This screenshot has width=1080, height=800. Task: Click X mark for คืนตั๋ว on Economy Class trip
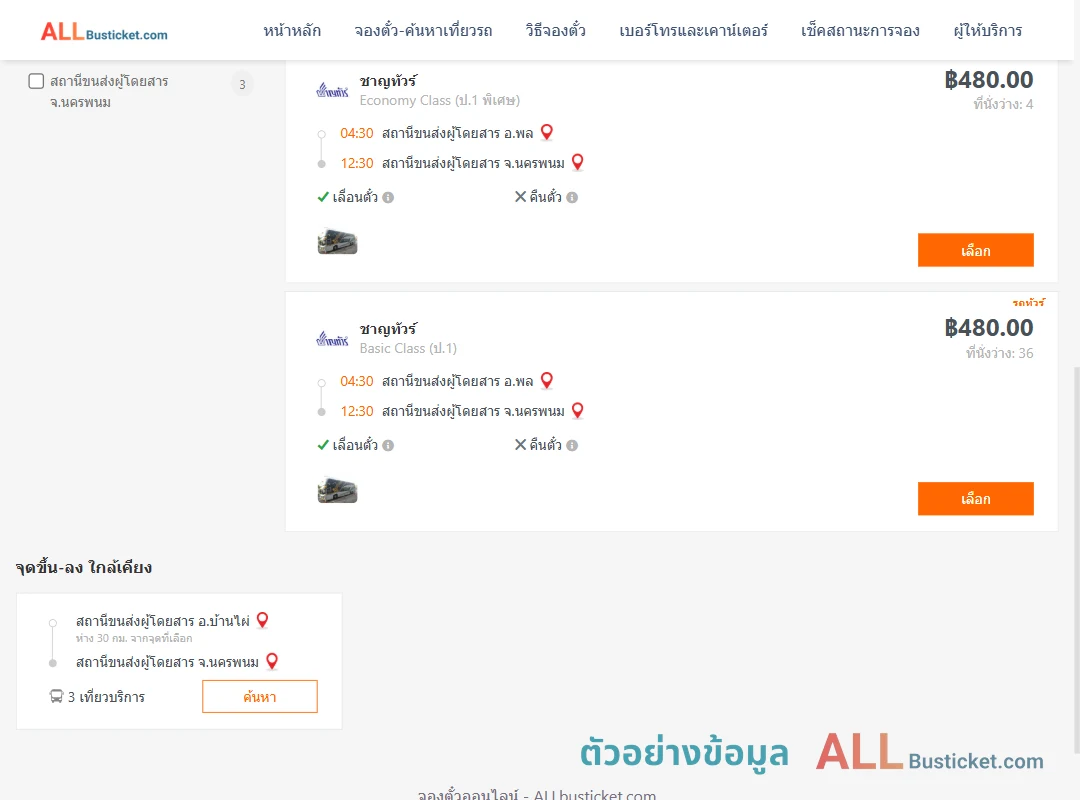tap(521, 197)
